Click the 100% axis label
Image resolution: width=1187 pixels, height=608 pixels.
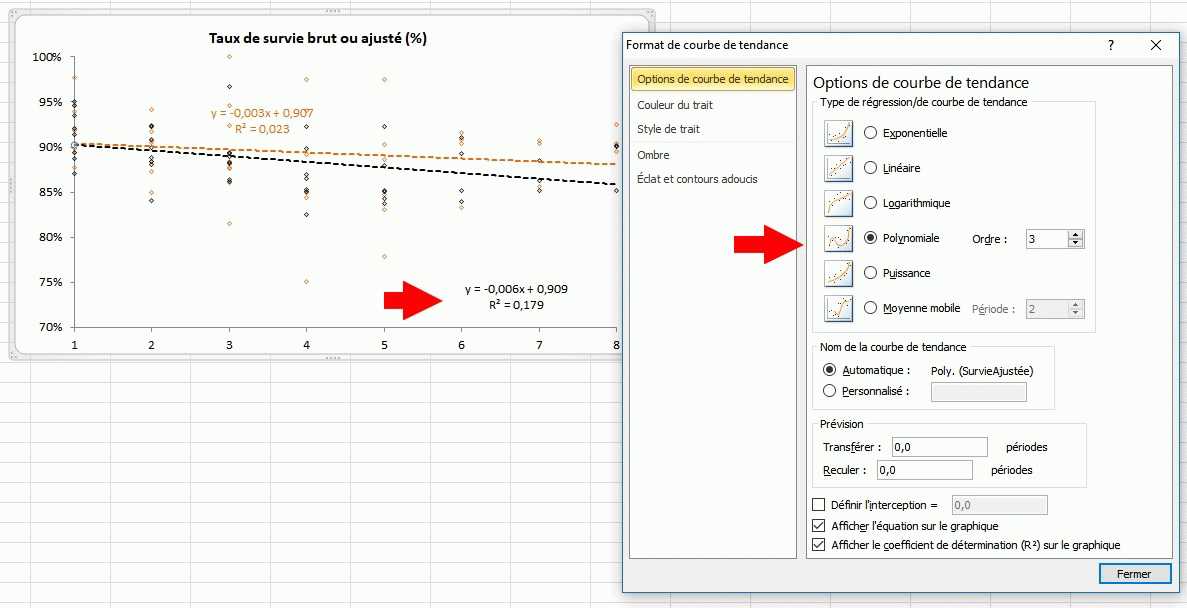[x=47, y=57]
